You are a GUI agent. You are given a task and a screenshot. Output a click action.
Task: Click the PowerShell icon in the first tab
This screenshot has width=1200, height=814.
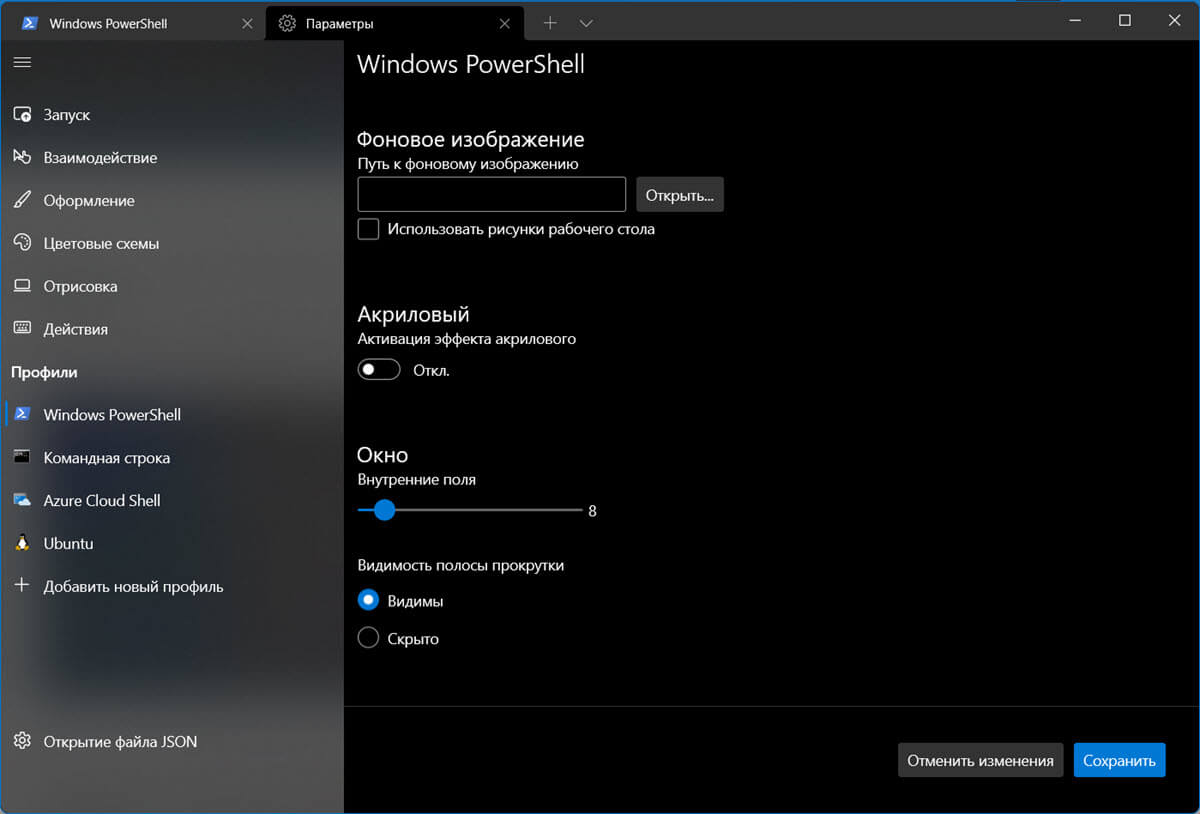pos(30,22)
